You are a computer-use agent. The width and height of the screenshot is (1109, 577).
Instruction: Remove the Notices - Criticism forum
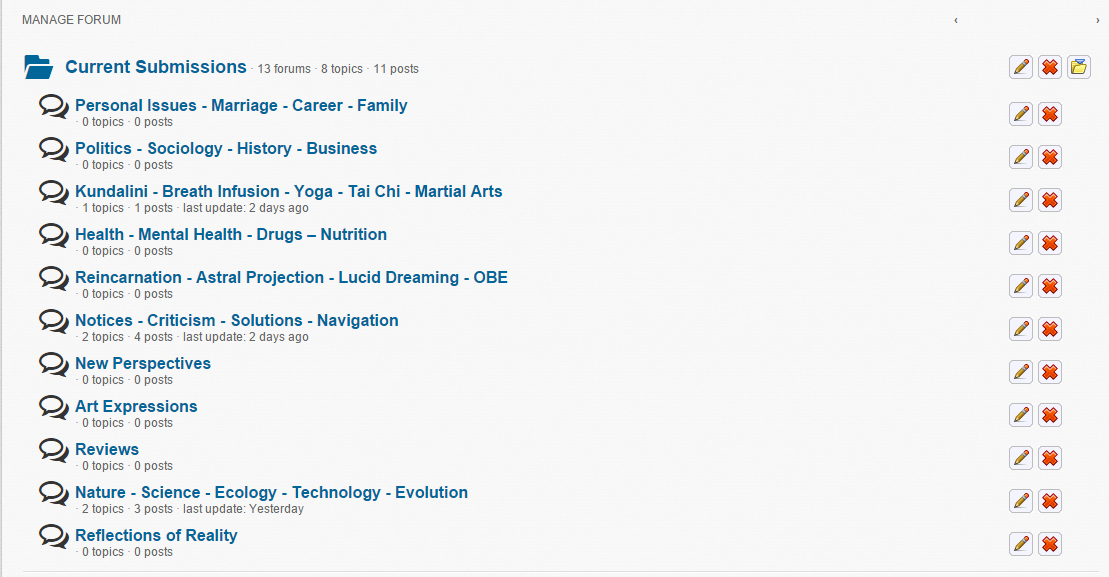1050,329
